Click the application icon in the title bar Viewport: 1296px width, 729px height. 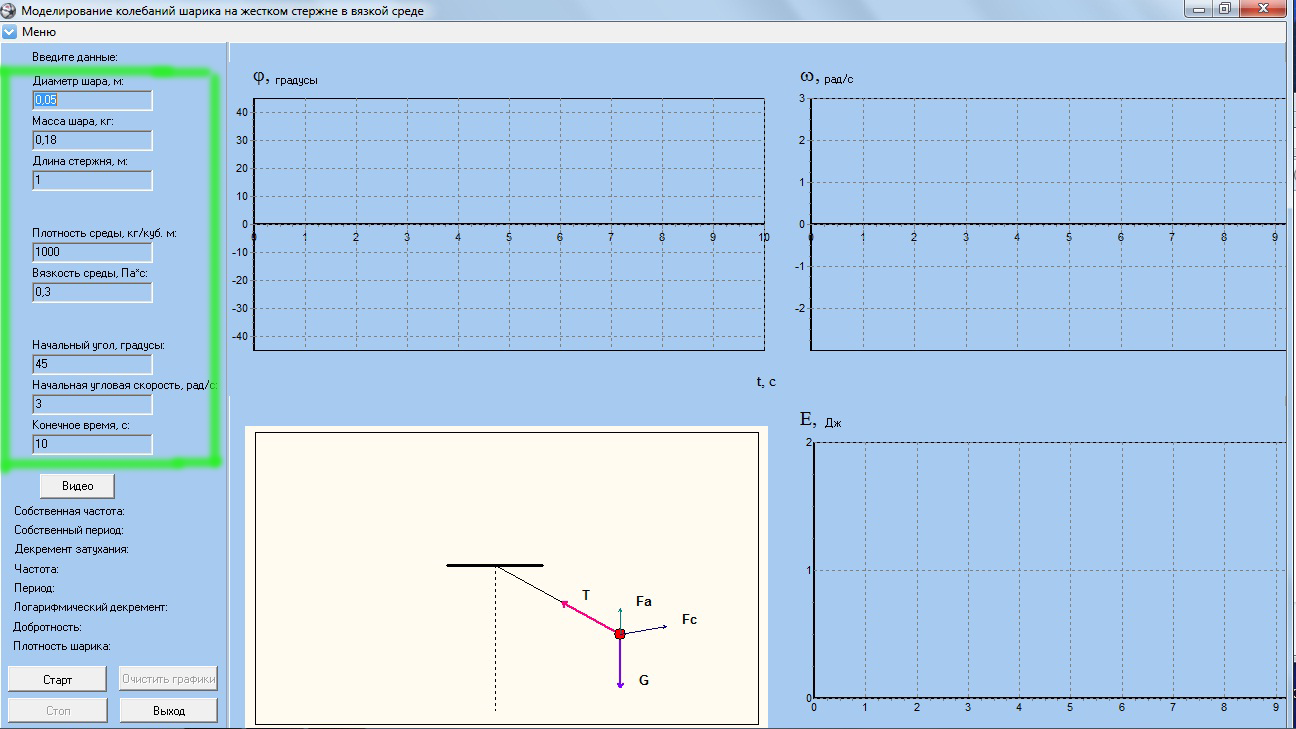pyautogui.click(x=9, y=11)
